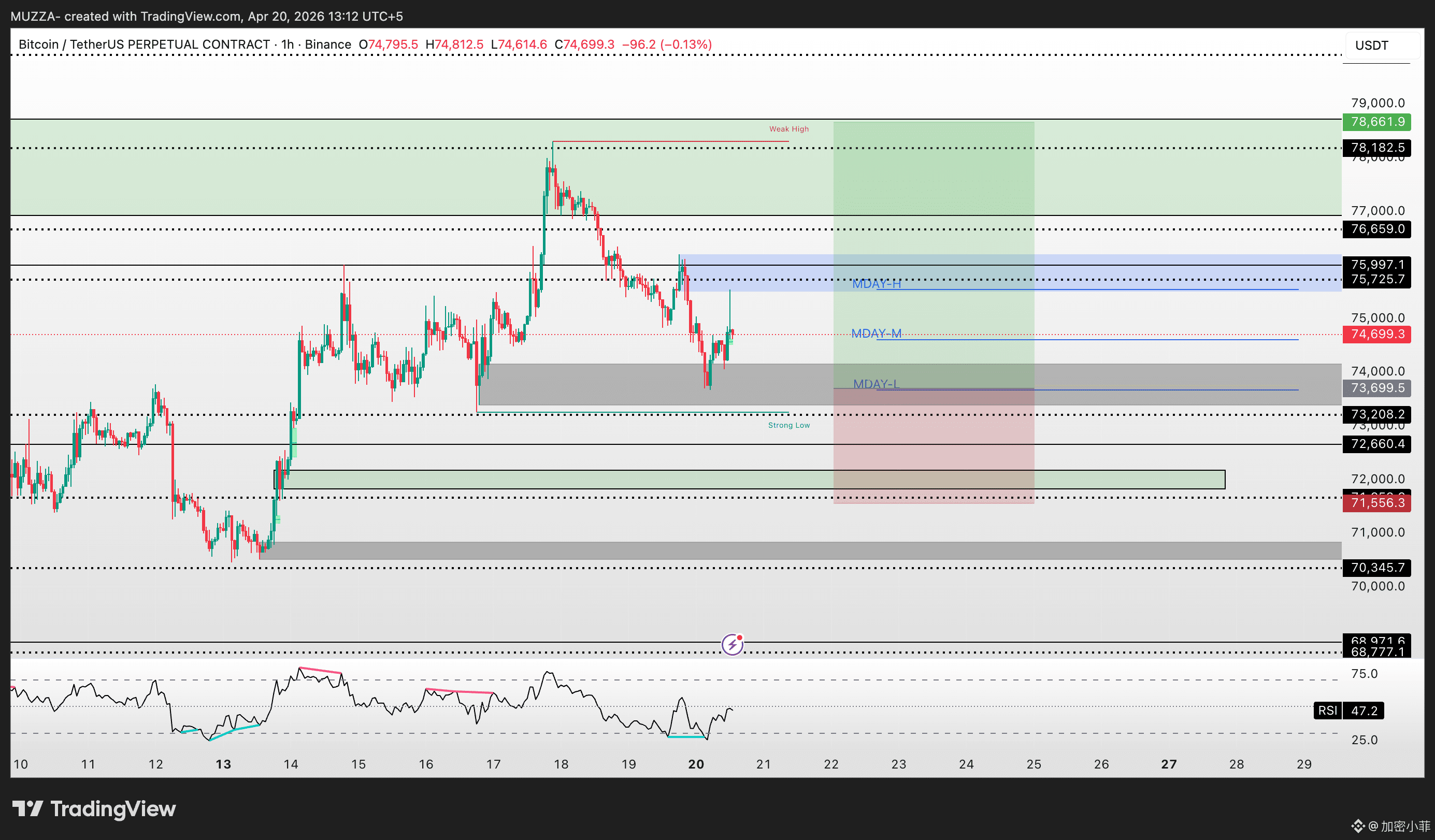1435x840 pixels.
Task: Click the MDAY-L level label
Action: click(x=876, y=384)
